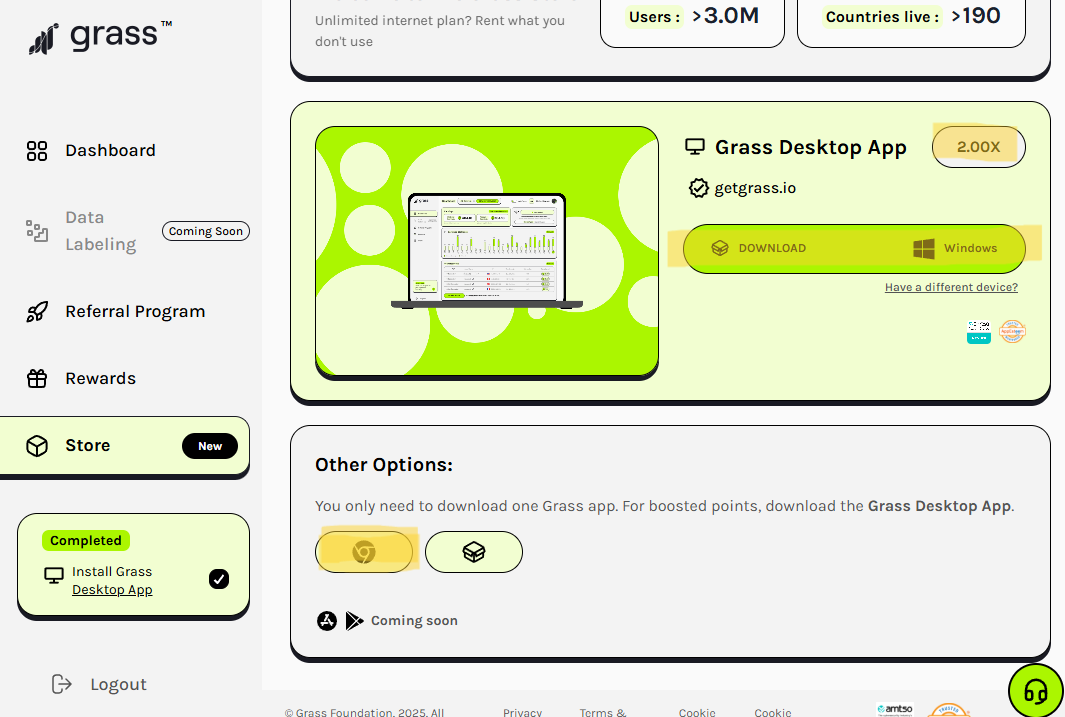This screenshot has width=1065, height=717.
Task: Click the monitor icon beside Grass Desktop App heading
Action: pos(695,147)
